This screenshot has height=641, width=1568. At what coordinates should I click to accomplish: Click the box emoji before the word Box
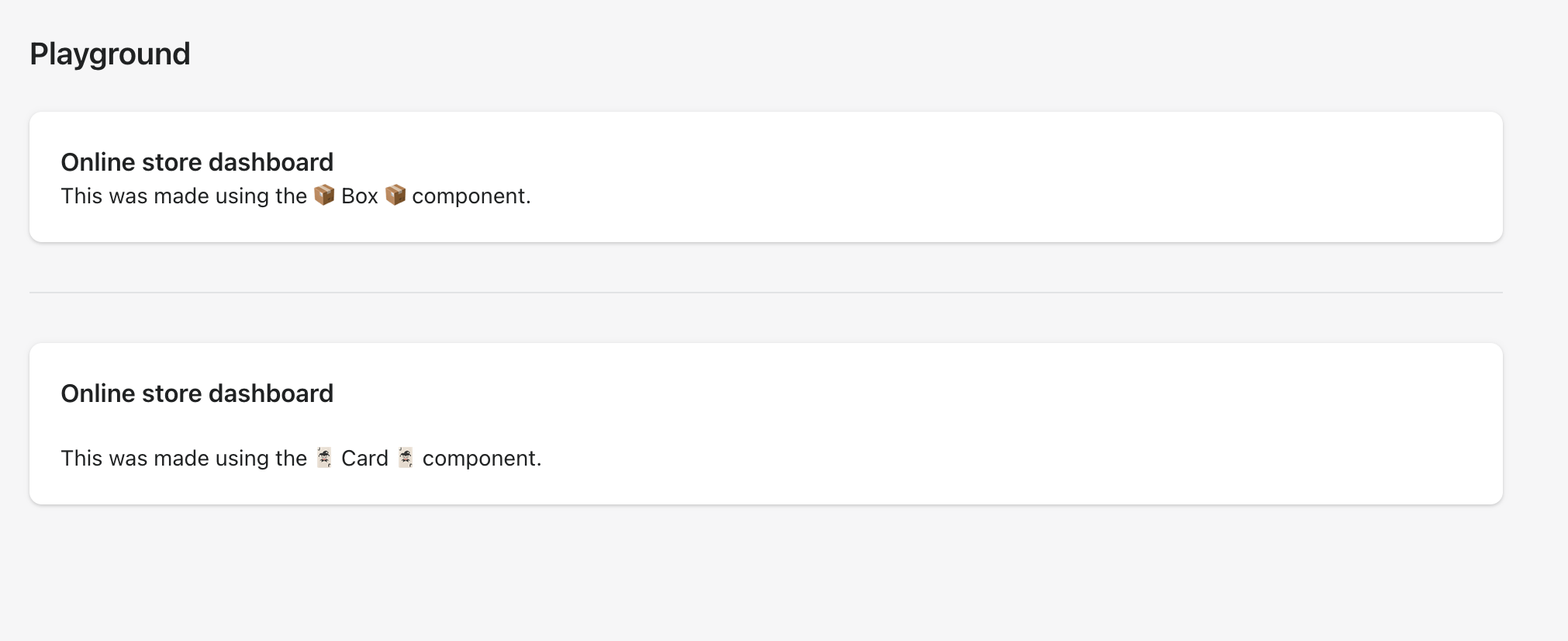(326, 195)
